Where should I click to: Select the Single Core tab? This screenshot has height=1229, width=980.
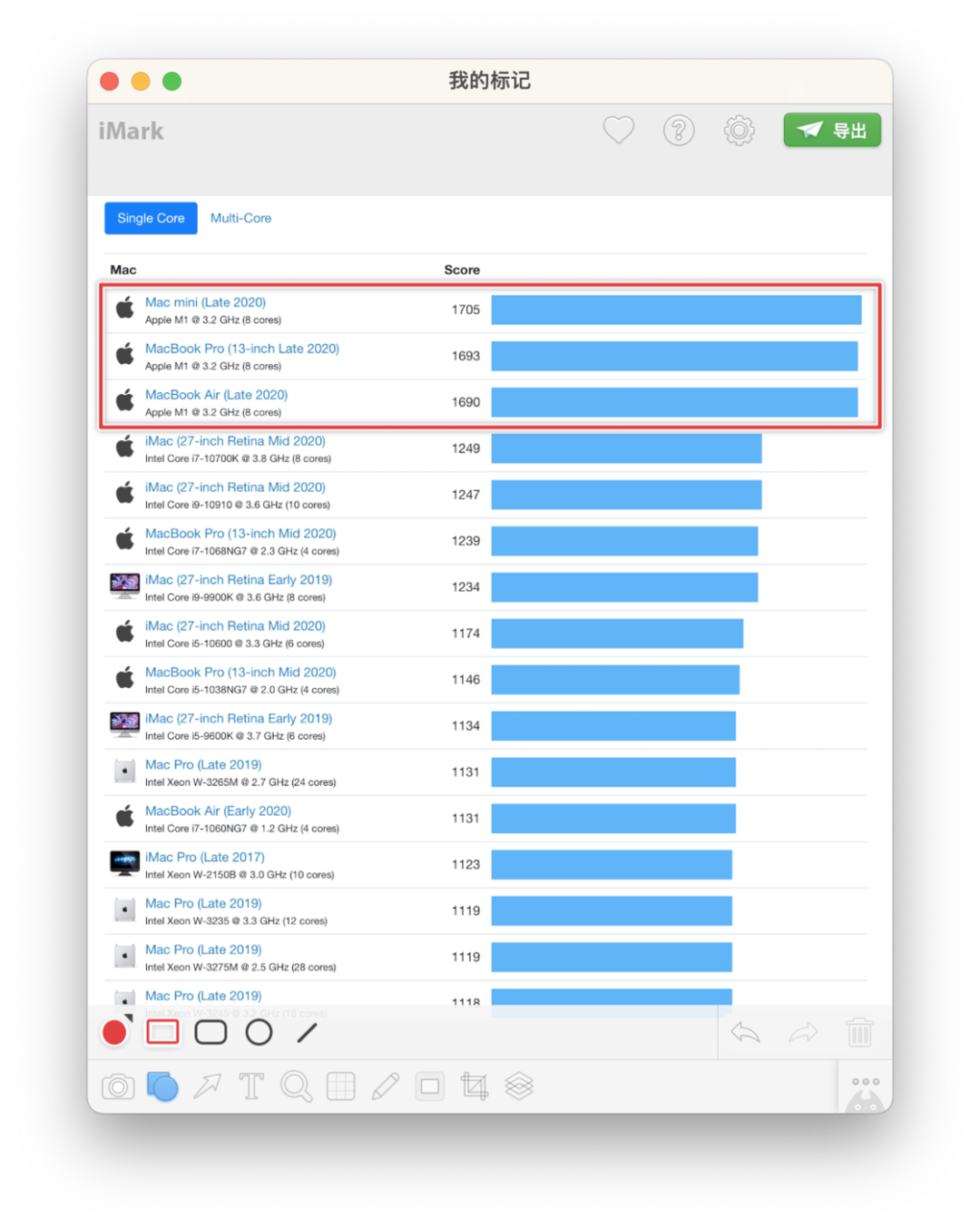(151, 218)
